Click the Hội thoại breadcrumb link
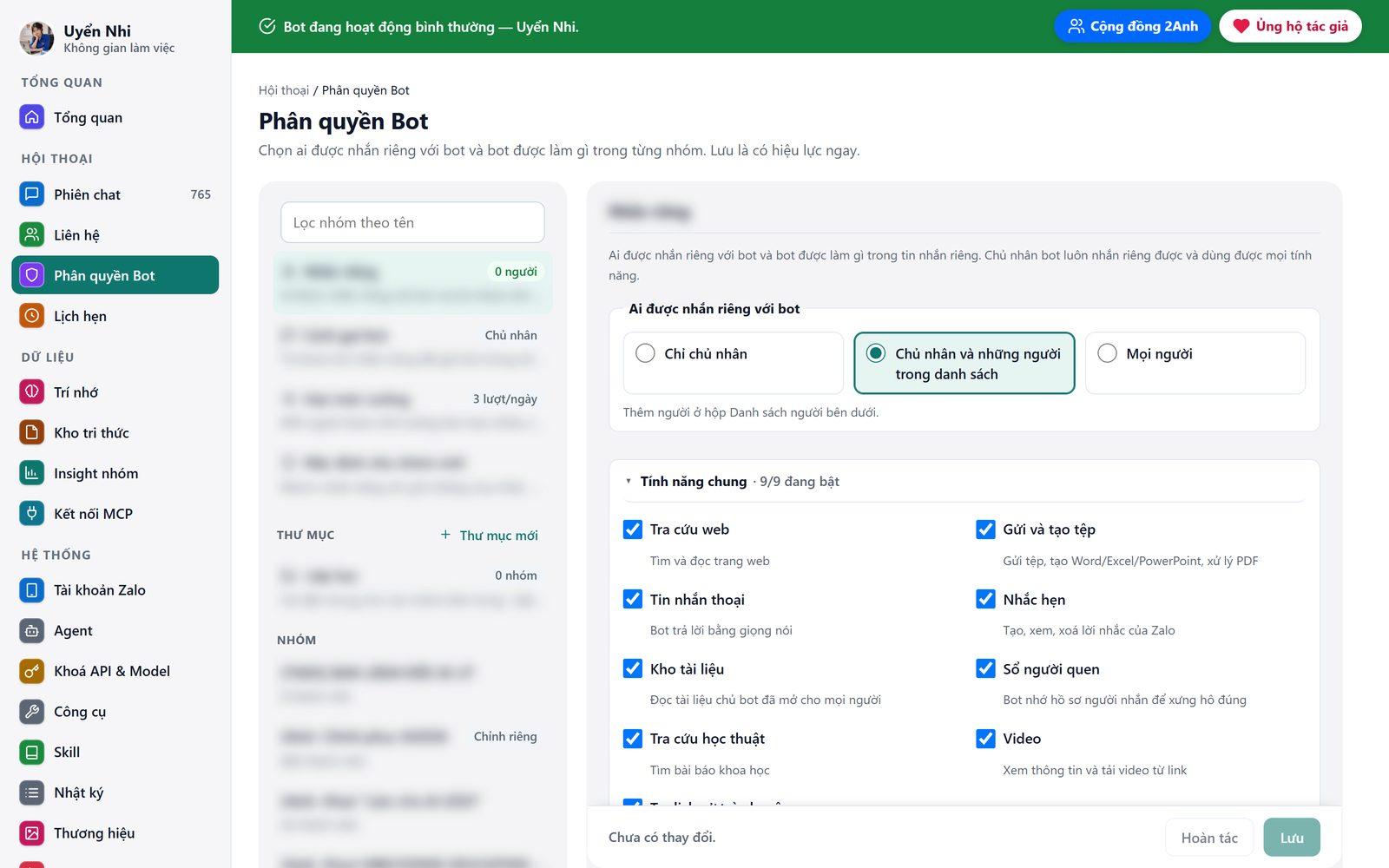 (x=284, y=90)
